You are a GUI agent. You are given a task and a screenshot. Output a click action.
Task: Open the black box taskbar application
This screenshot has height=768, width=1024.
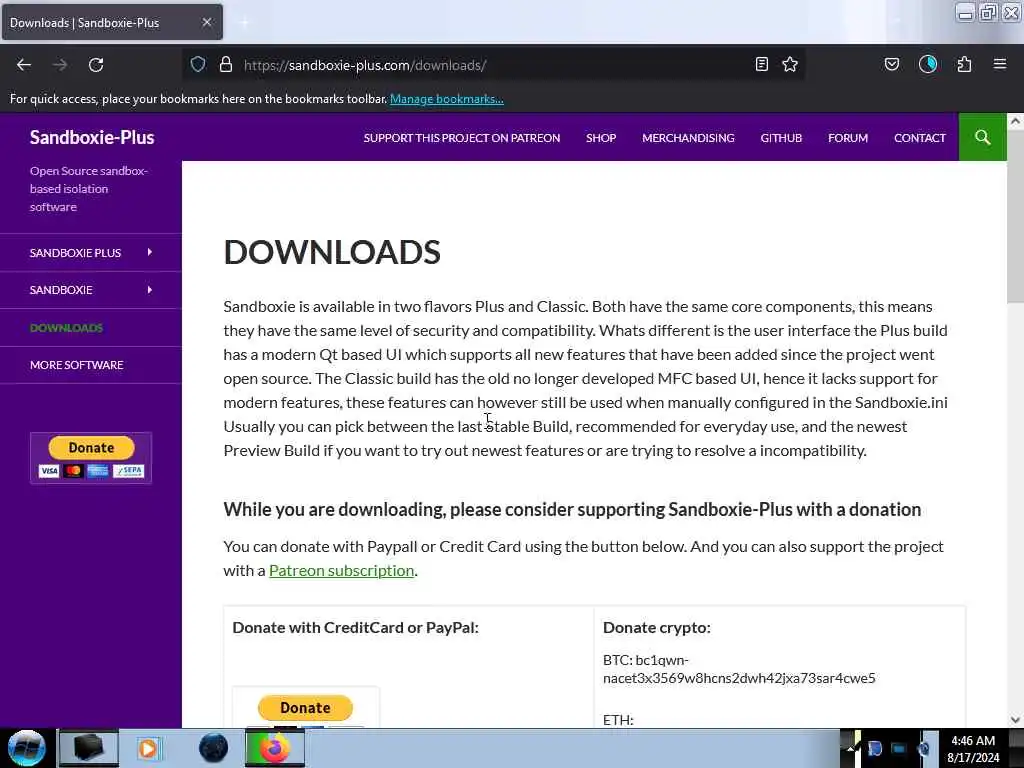[89, 748]
